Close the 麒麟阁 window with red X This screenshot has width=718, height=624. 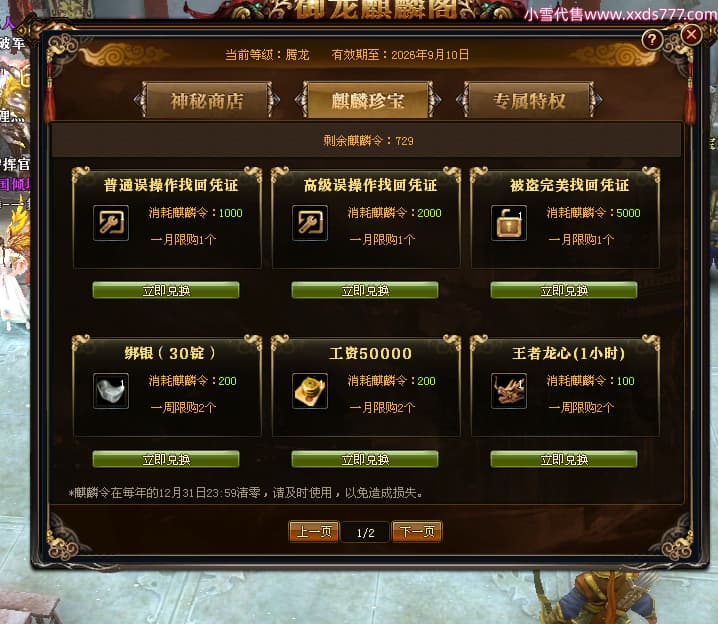691,34
